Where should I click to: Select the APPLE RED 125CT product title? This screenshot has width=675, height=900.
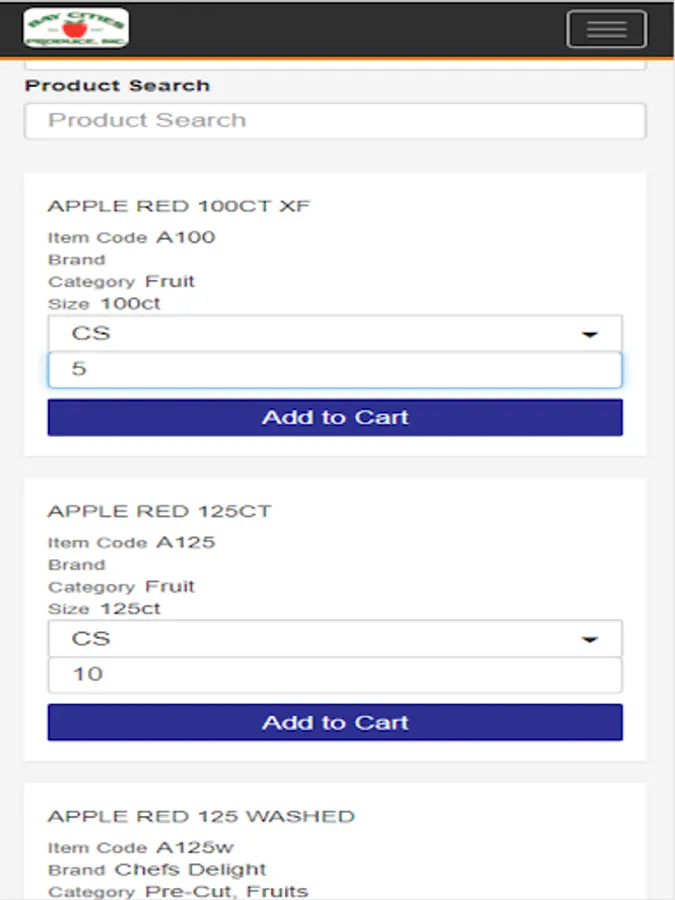[159, 512]
